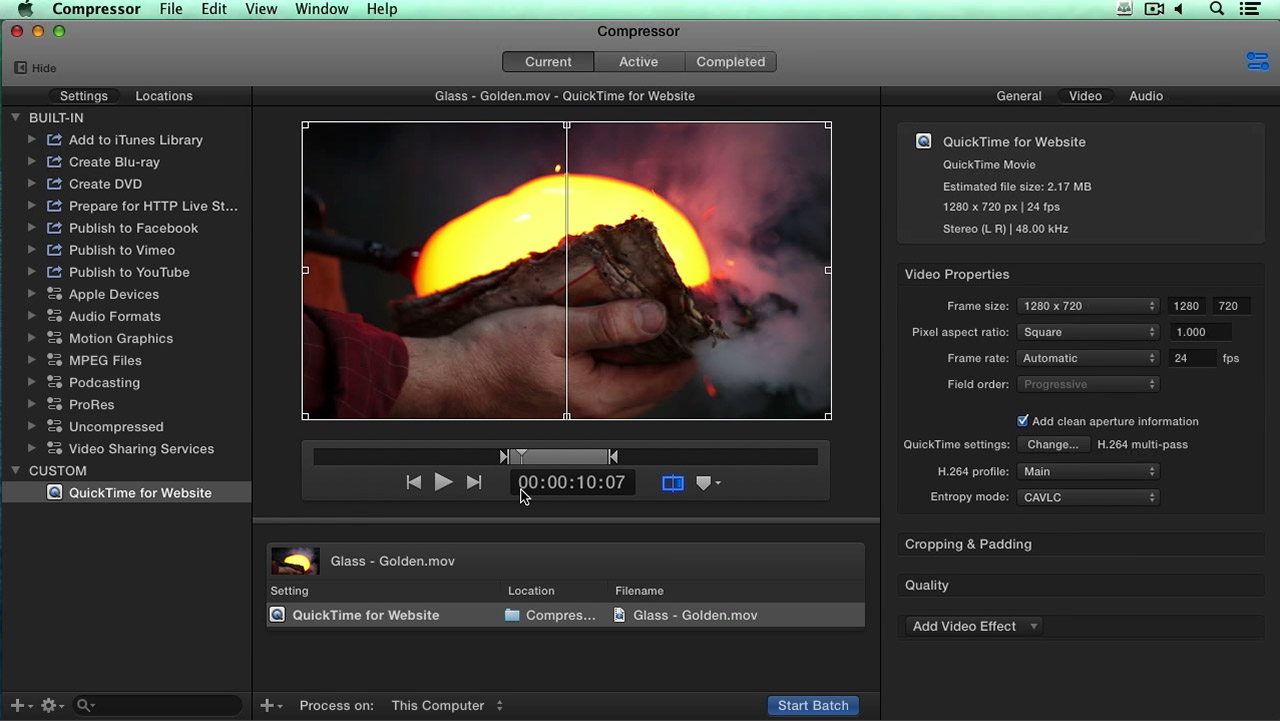Expand the Apple Devices disclosure triangle
This screenshot has height=721, width=1280.
(32, 294)
